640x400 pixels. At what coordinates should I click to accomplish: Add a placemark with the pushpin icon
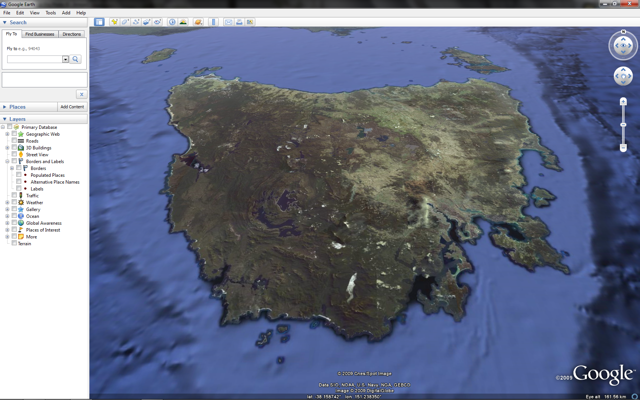(115, 22)
